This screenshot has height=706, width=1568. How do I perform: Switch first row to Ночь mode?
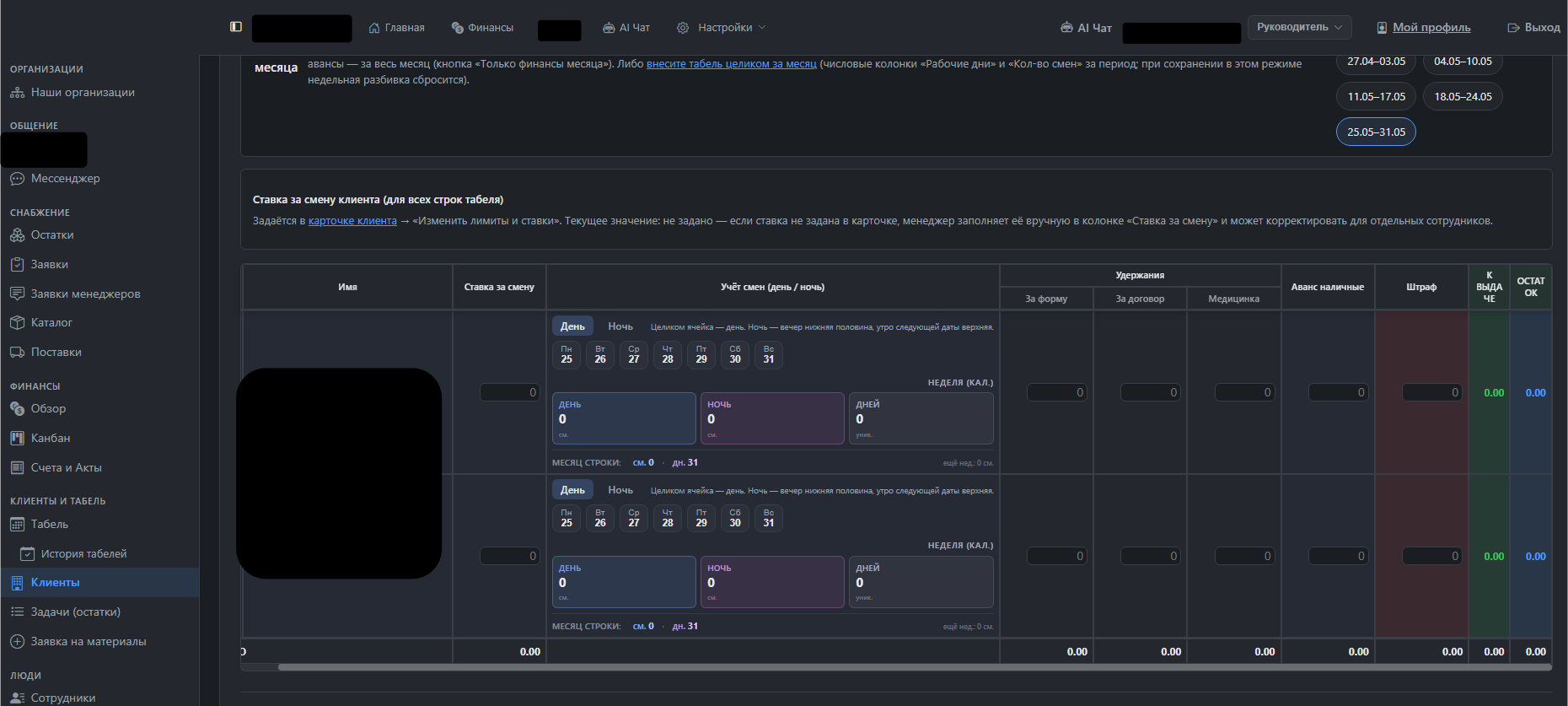coord(620,326)
